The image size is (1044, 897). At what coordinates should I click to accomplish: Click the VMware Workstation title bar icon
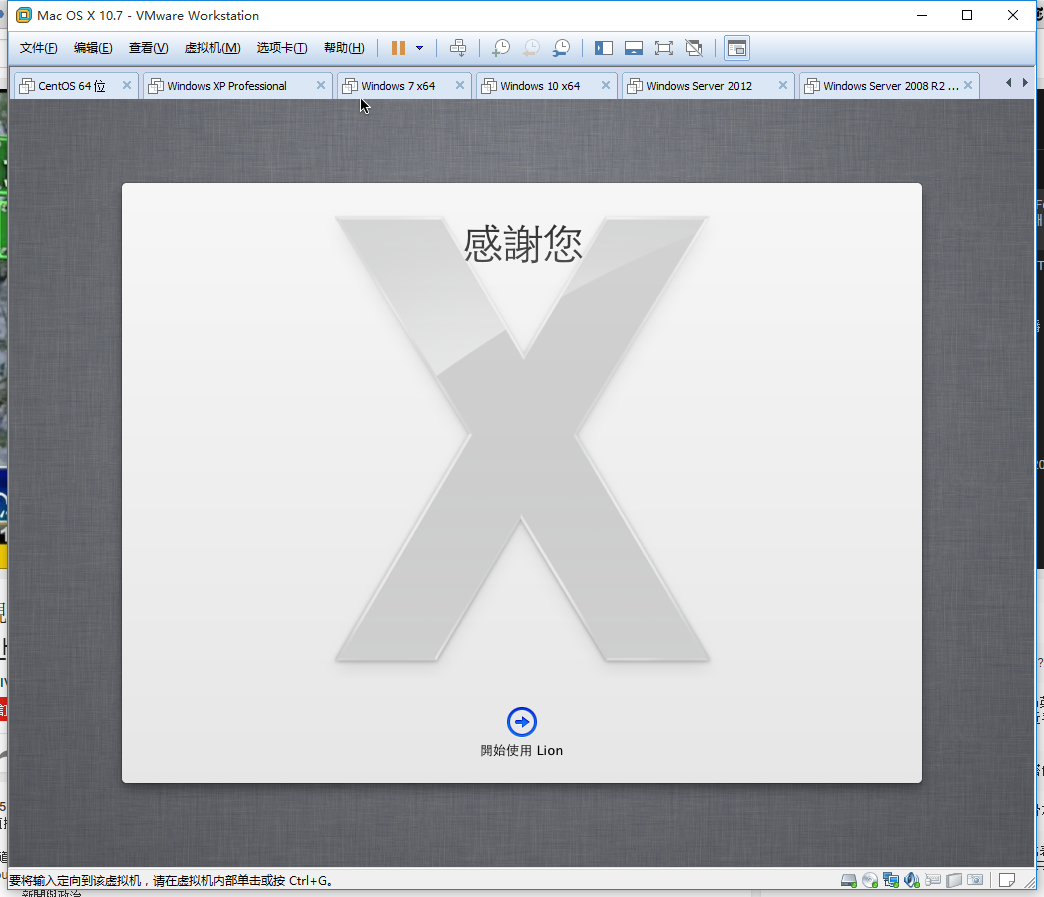pos(24,15)
